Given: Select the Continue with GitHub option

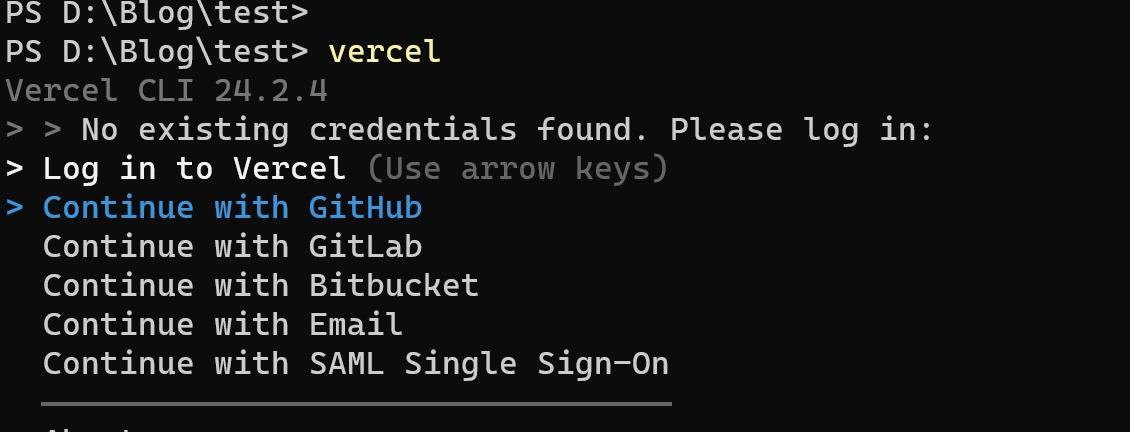Looking at the screenshot, I should 232,208.
